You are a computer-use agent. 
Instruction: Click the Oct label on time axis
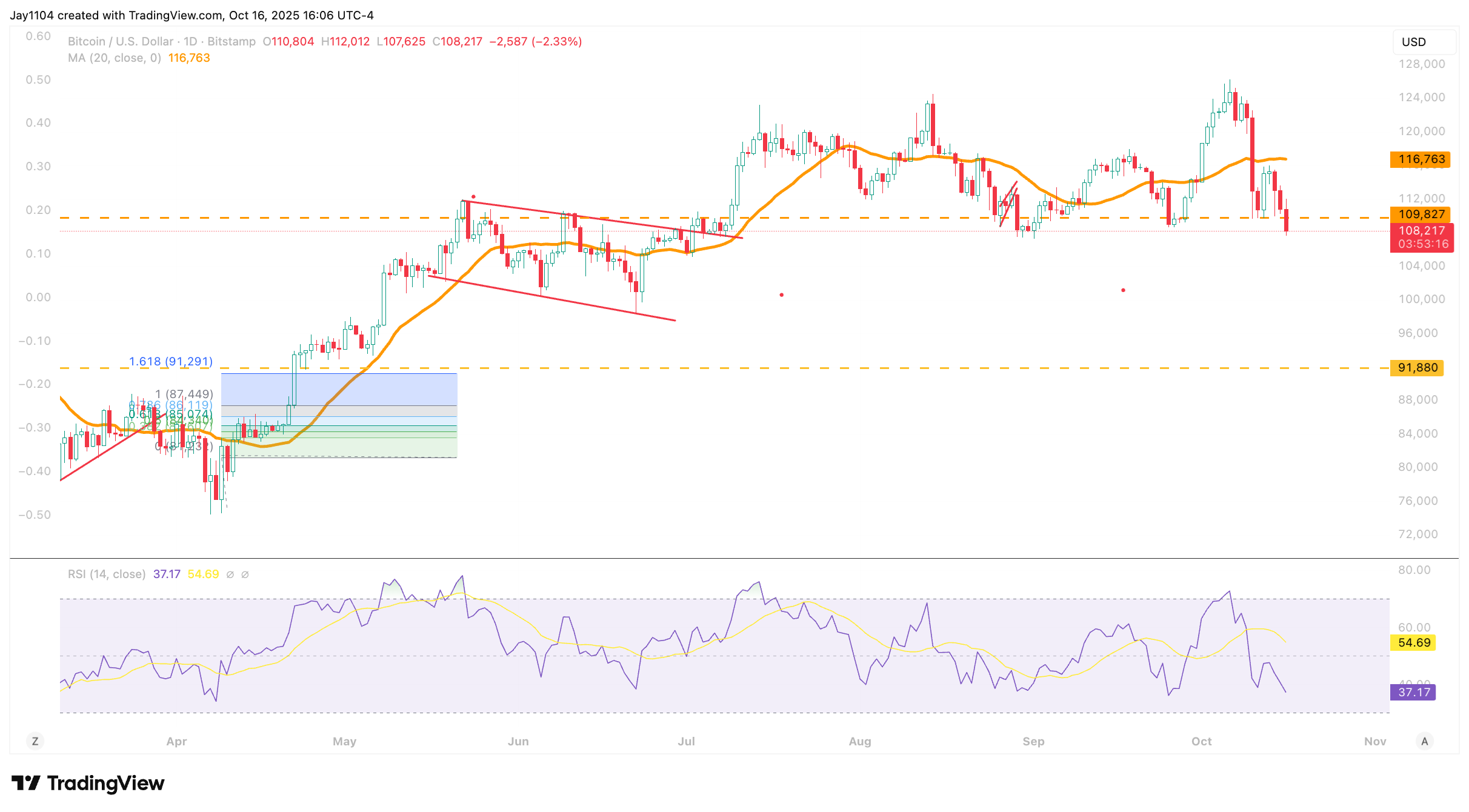click(x=1201, y=741)
